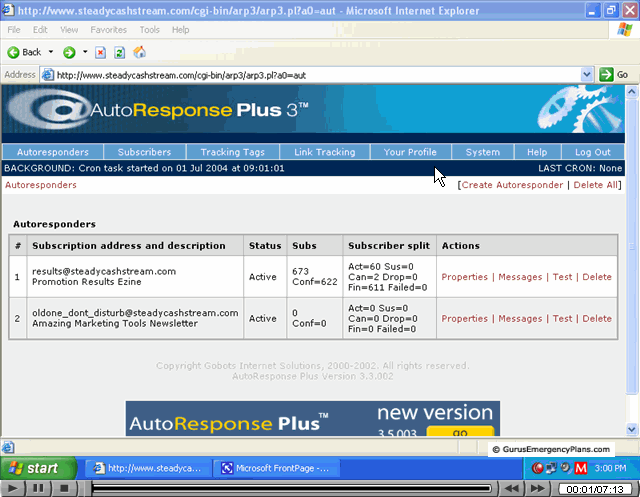Click the green Forward arrow button
Screen dimensions: 640x497
pos(69,52)
